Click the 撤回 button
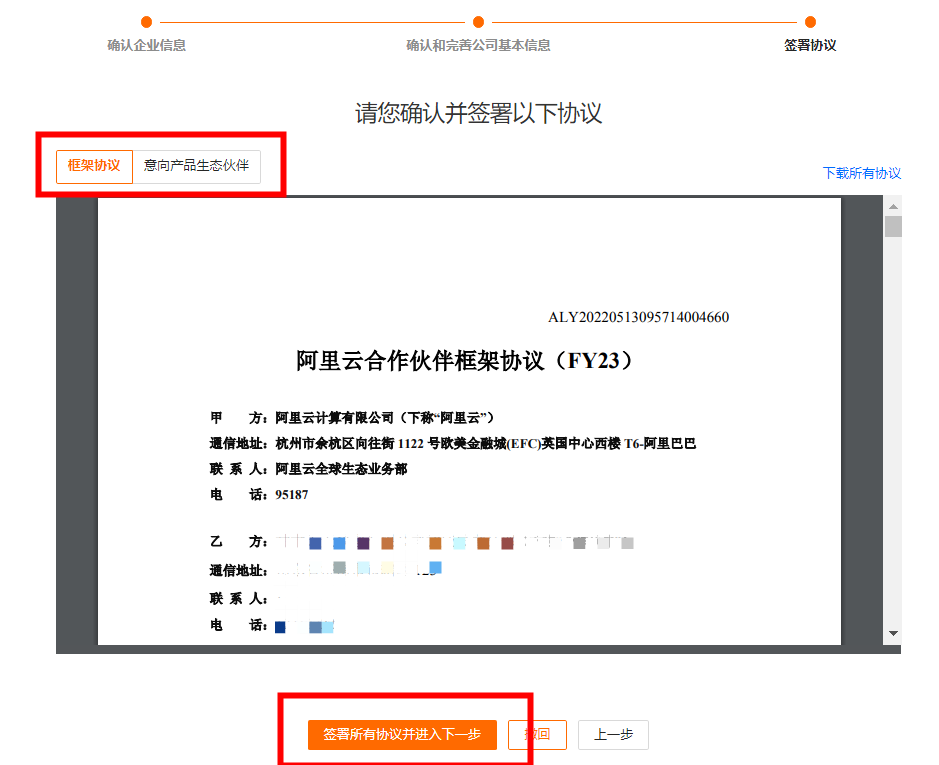Viewport: 939px width, 765px height. tap(537, 734)
